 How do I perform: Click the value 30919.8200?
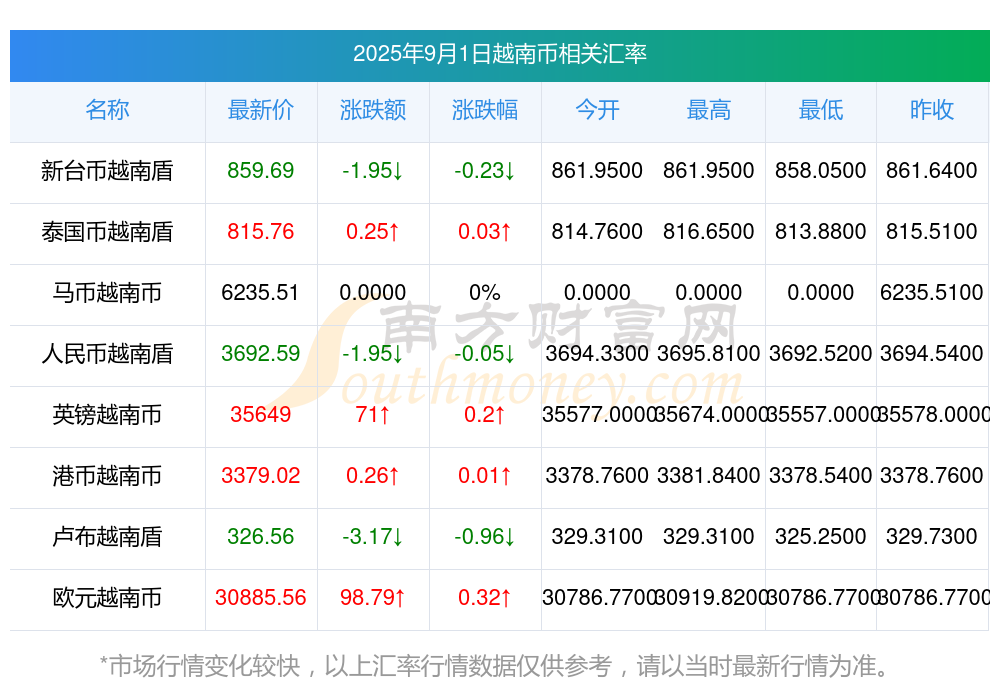(710, 597)
